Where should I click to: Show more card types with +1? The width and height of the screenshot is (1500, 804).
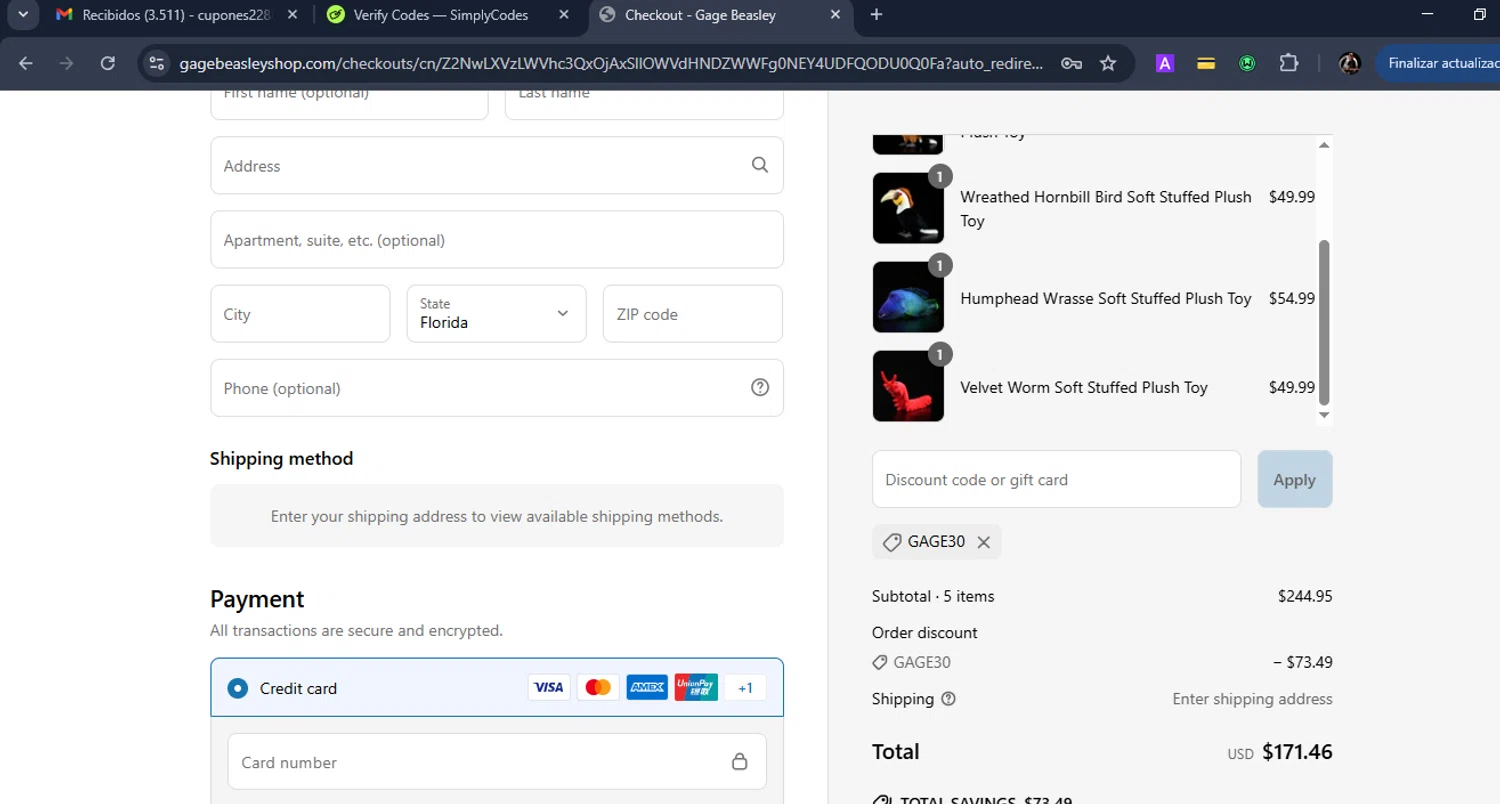click(745, 687)
